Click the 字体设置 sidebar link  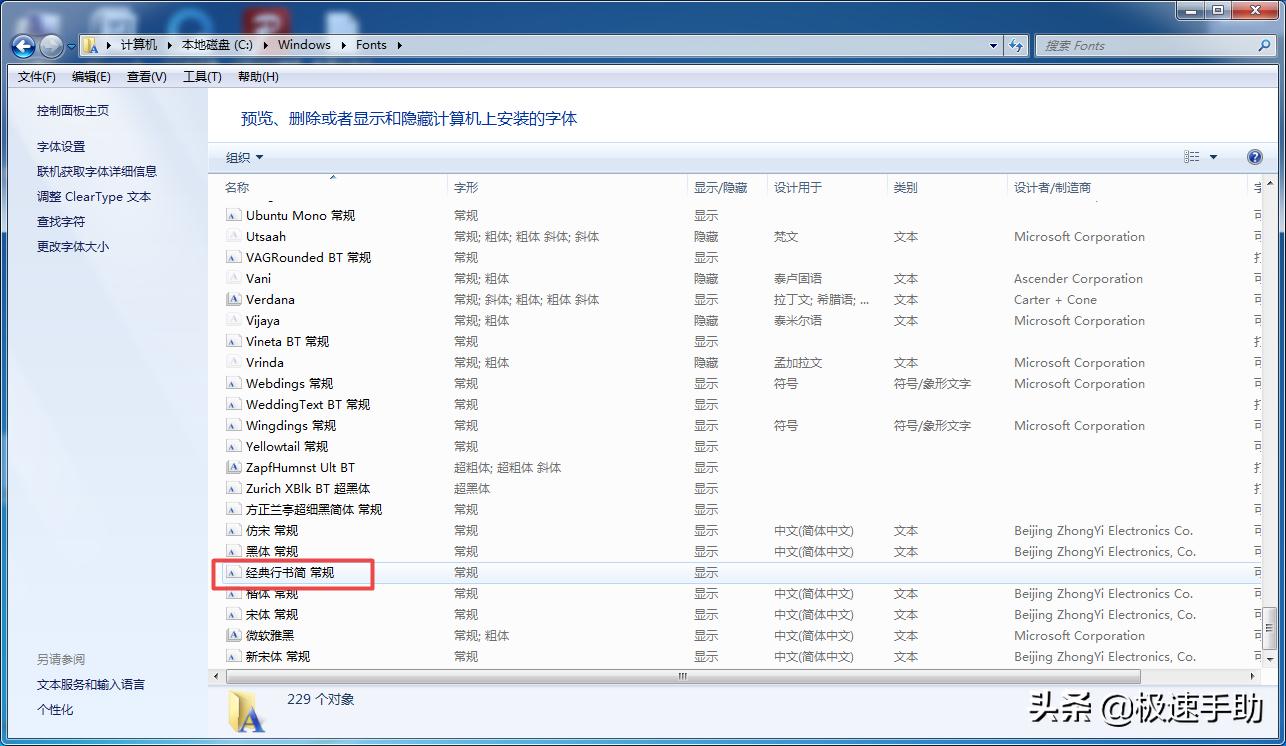(60, 145)
